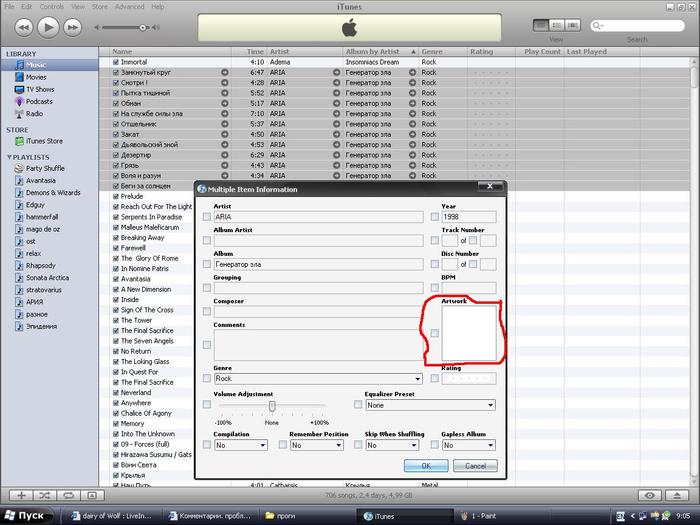Viewport: 700px width, 525px height.
Task: Enable the Artwork checkbox
Action: [435, 333]
